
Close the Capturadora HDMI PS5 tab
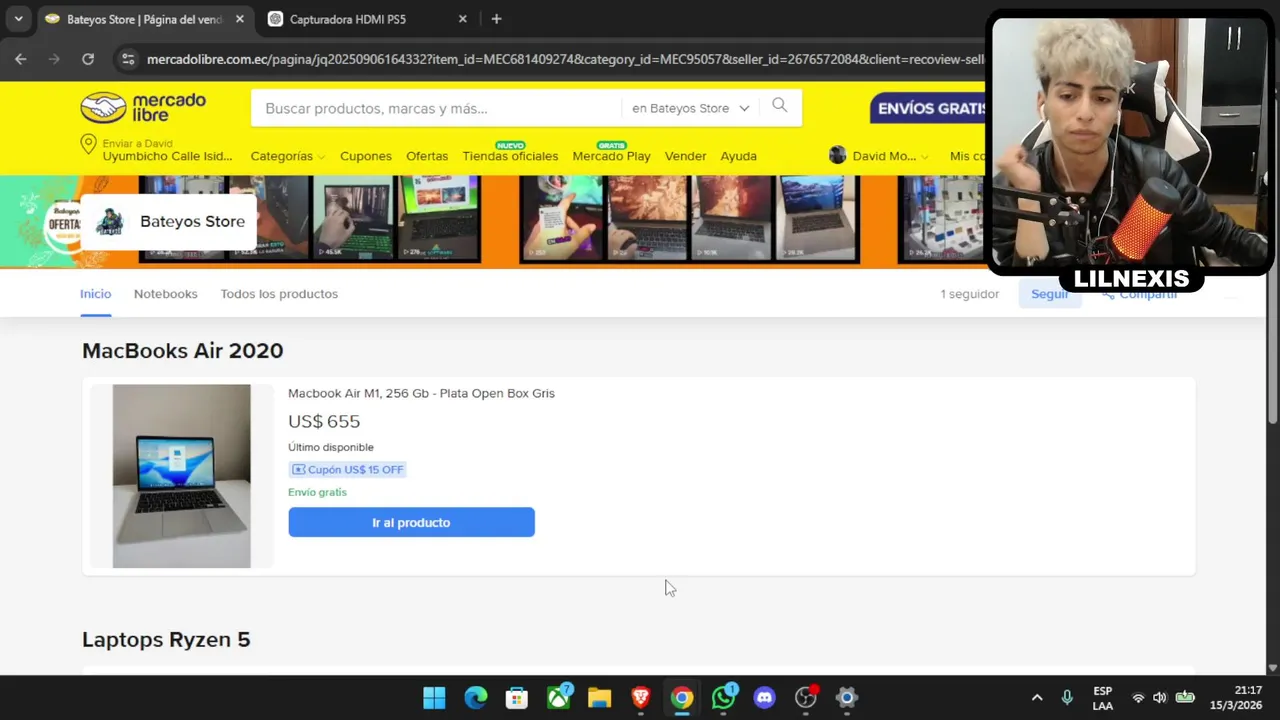click(462, 19)
